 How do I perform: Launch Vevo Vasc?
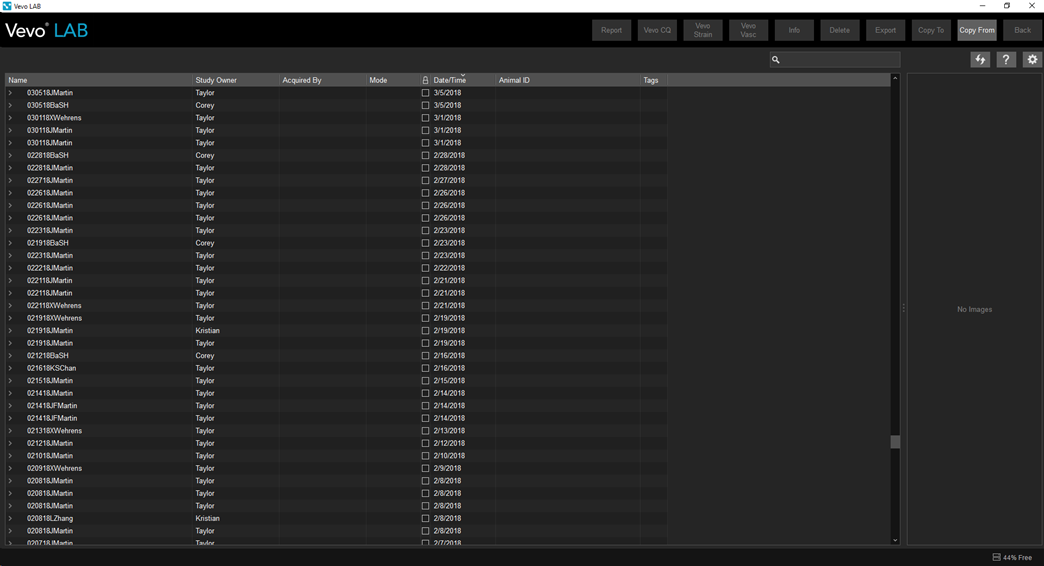click(748, 30)
